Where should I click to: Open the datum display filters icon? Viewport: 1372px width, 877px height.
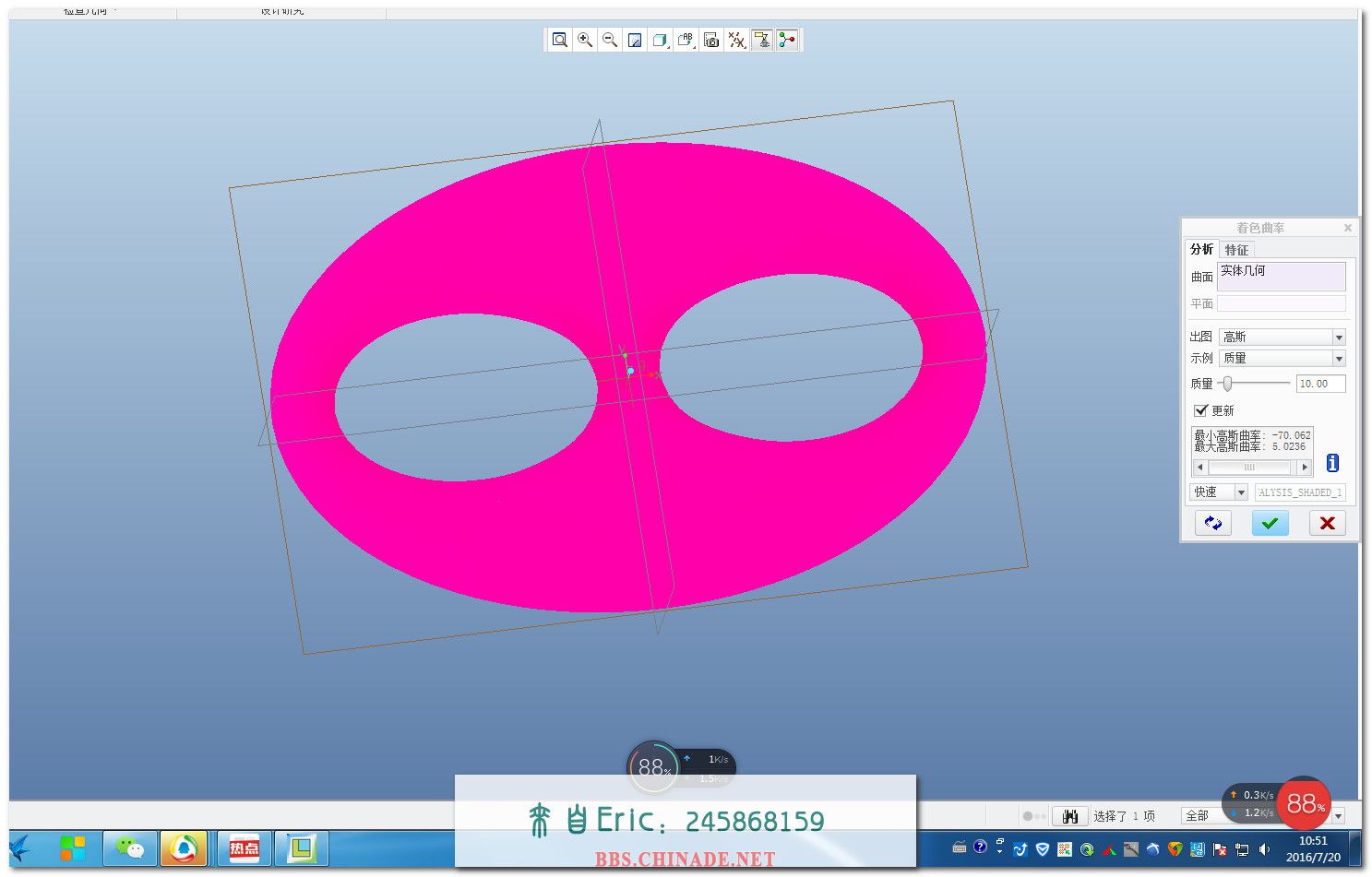736,40
